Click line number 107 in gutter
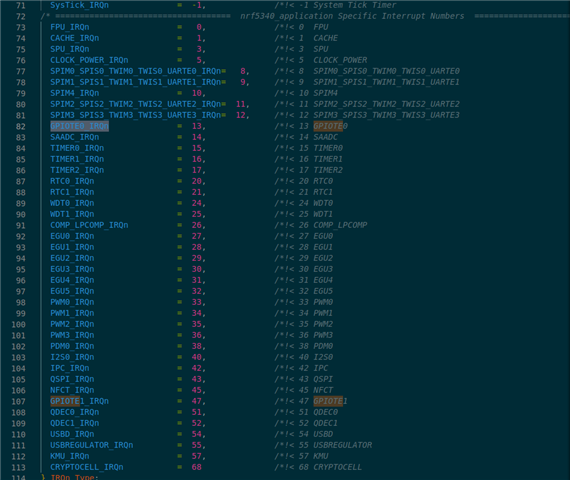This screenshot has height=480, width=570. (19, 401)
